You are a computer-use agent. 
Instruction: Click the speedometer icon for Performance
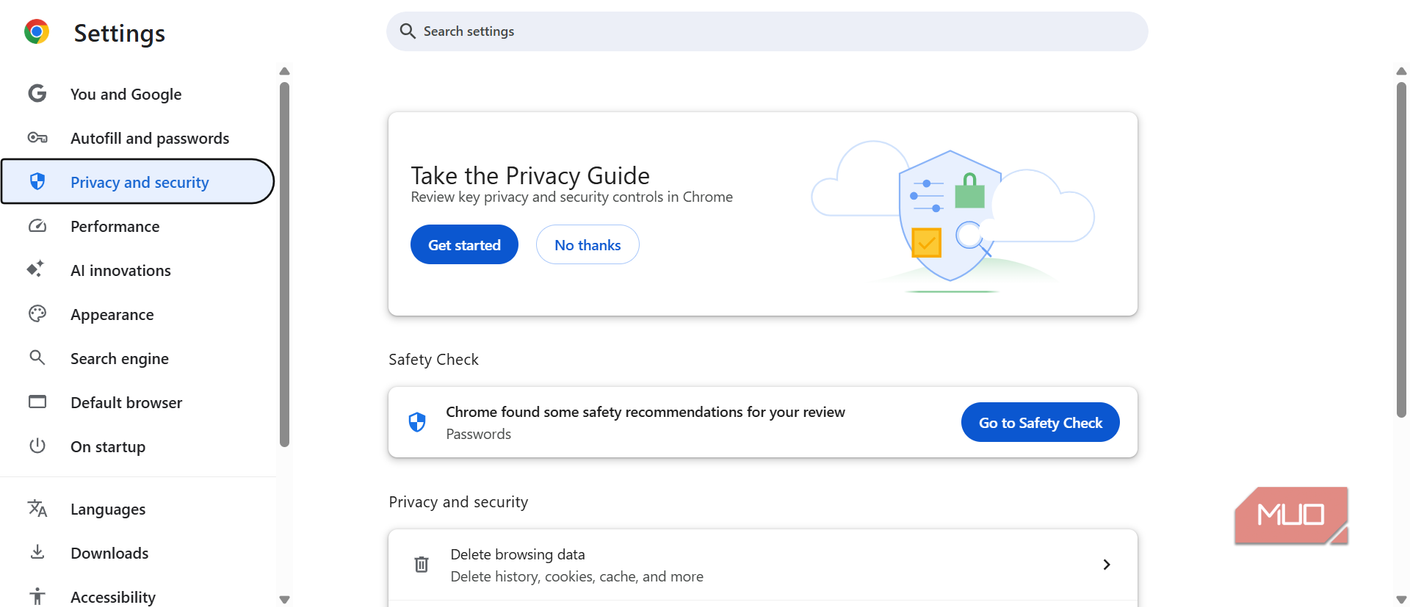tap(37, 225)
